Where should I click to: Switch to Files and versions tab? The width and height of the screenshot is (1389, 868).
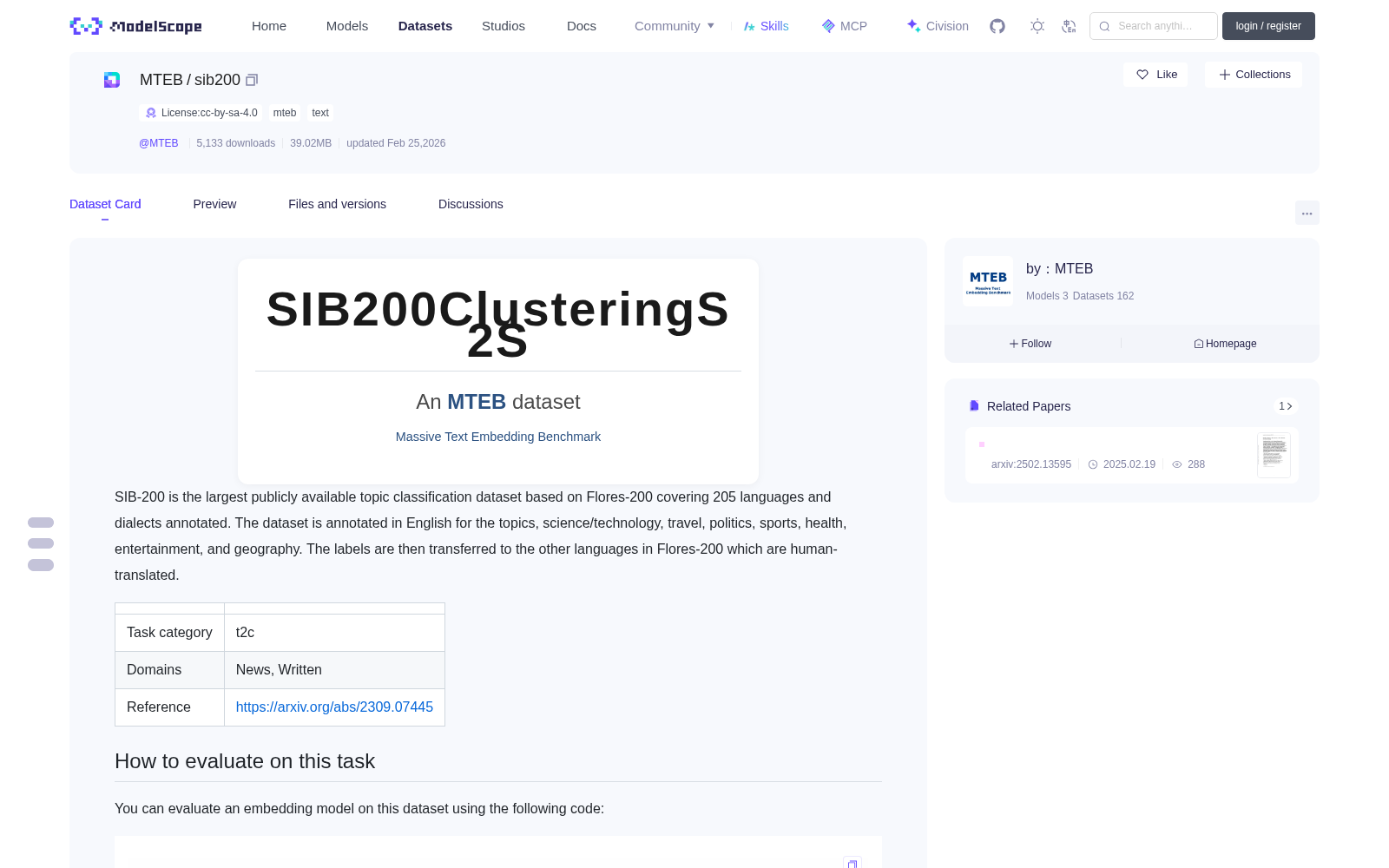point(337,204)
